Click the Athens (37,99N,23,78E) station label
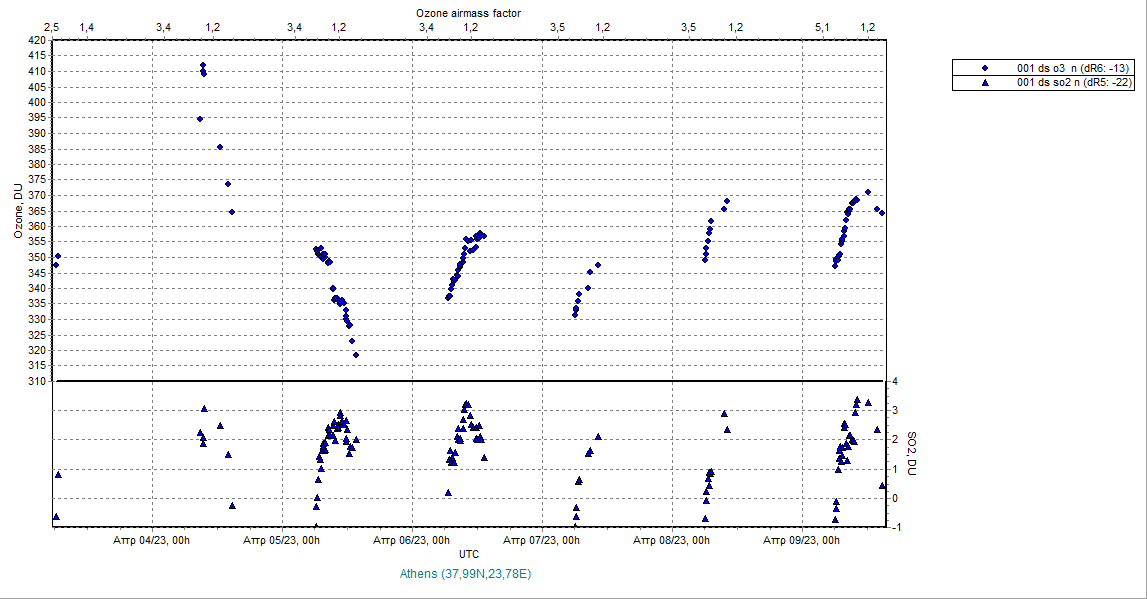1147x599 pixels. pyautogui.click(x=466, y=574)
